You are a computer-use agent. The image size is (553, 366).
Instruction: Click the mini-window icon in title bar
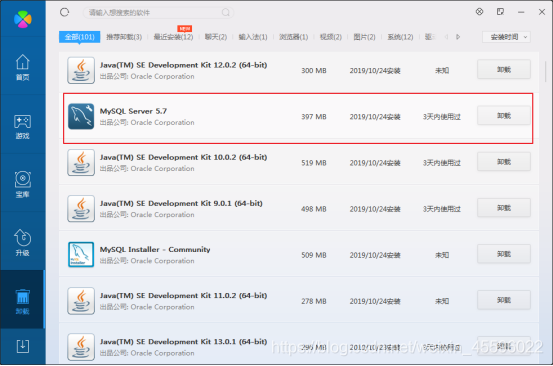pyautogui.click(x=500, y=12)
